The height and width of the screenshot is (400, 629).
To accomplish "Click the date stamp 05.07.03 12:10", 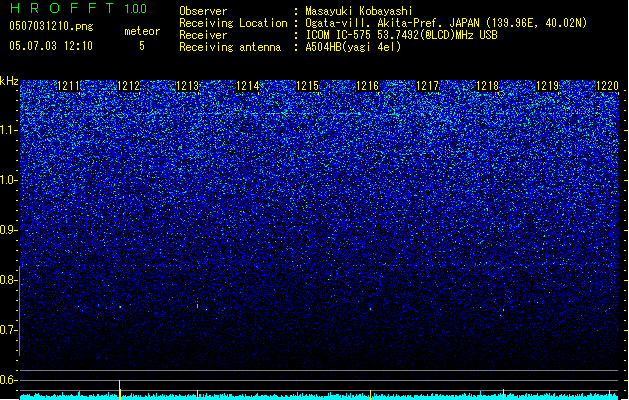I will 51,46.
